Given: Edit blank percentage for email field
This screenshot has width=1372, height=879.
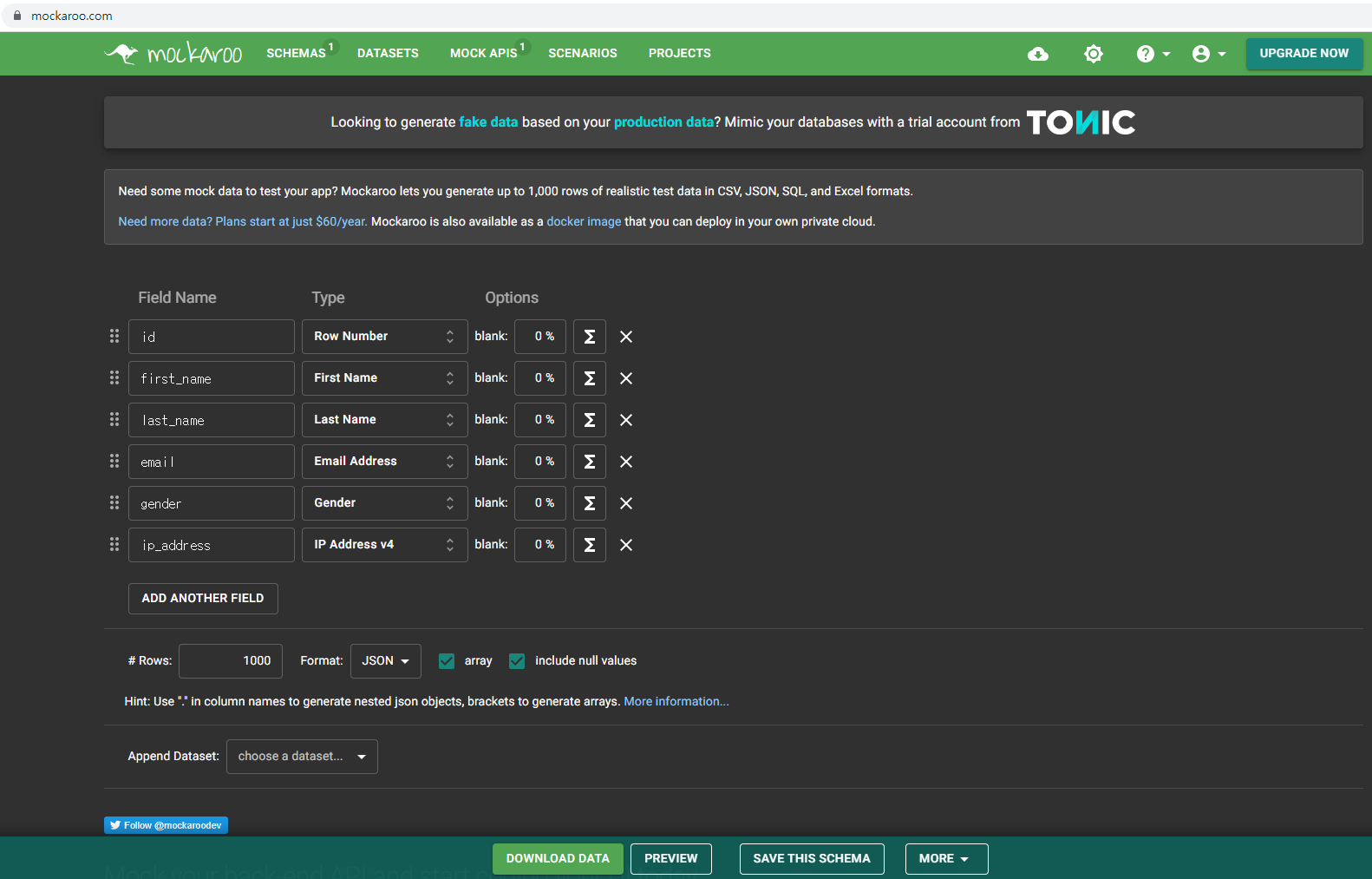Looking at the screenshot, I should (x=540, y=462).
